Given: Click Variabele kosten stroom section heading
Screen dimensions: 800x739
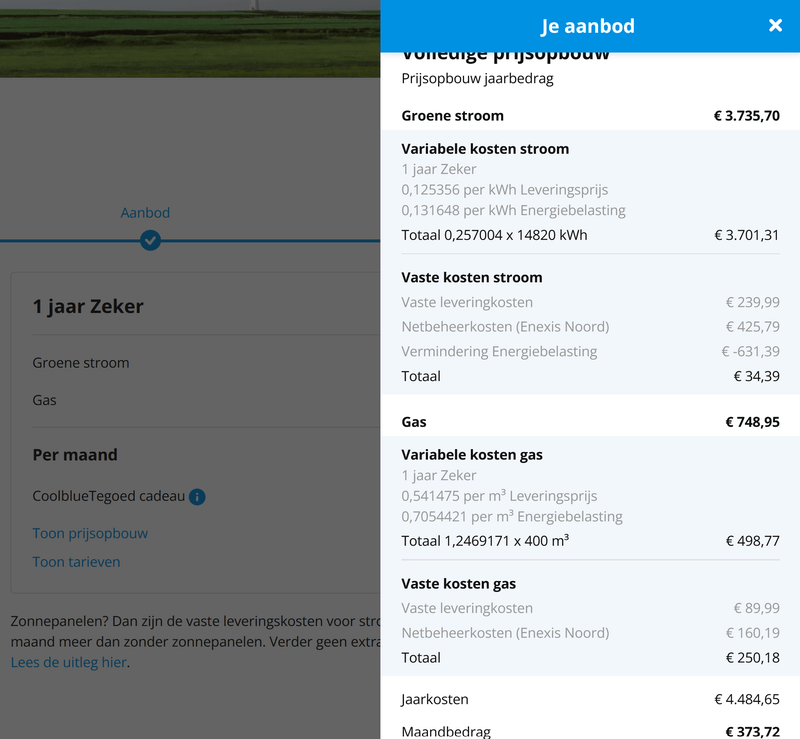Looking at the screenshot, I should (485, 149).
